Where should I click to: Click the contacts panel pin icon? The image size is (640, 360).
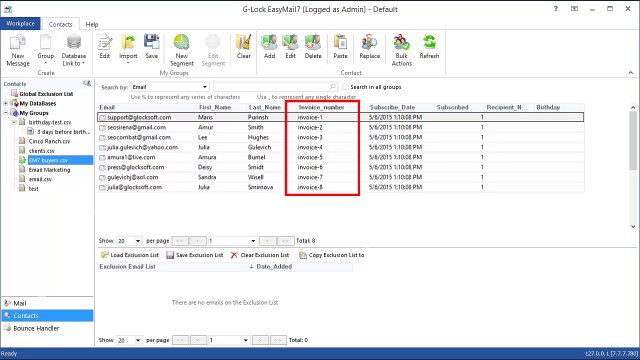pos(87,83)
